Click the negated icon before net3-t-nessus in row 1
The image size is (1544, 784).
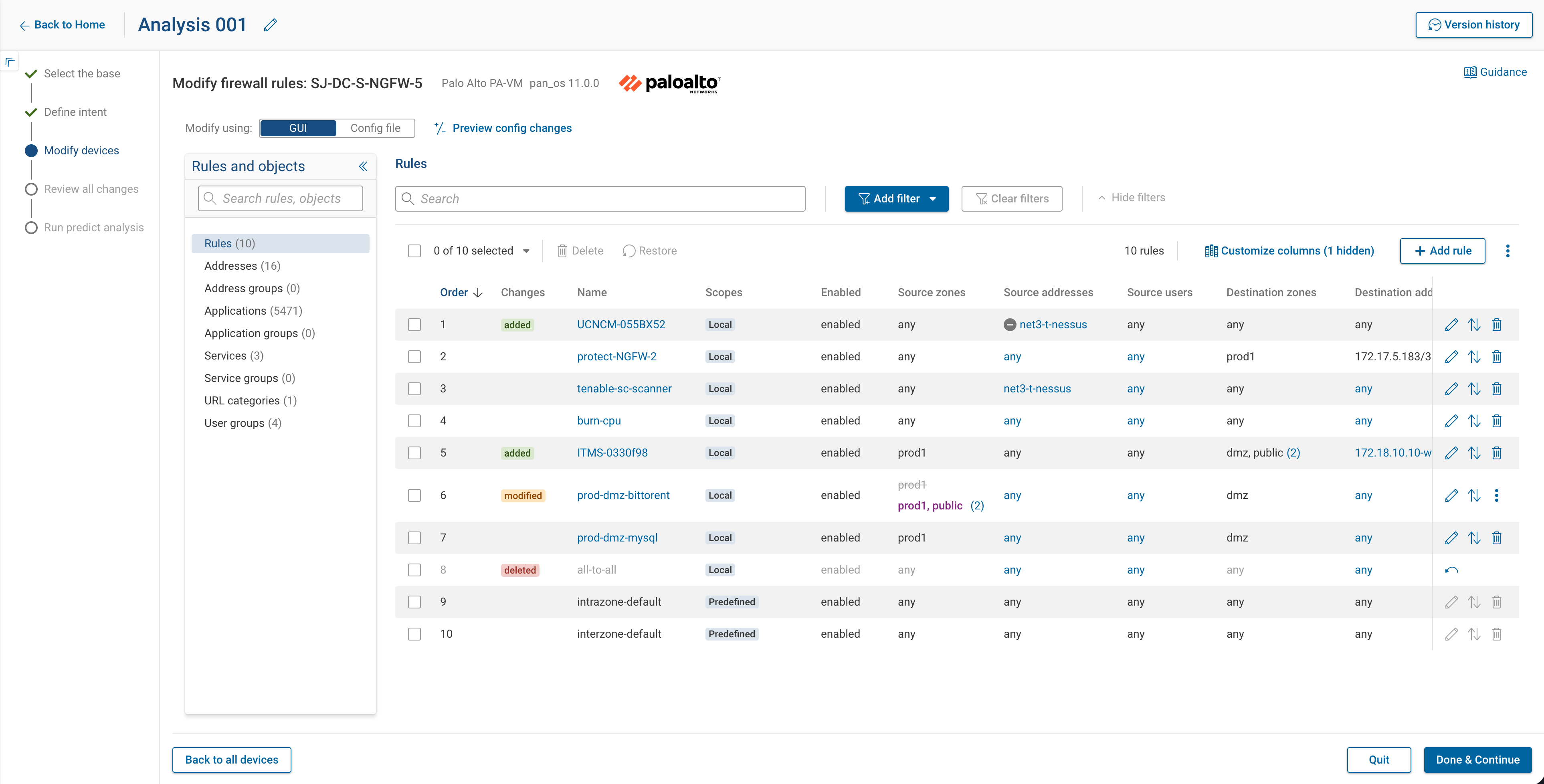(1010, 324)
